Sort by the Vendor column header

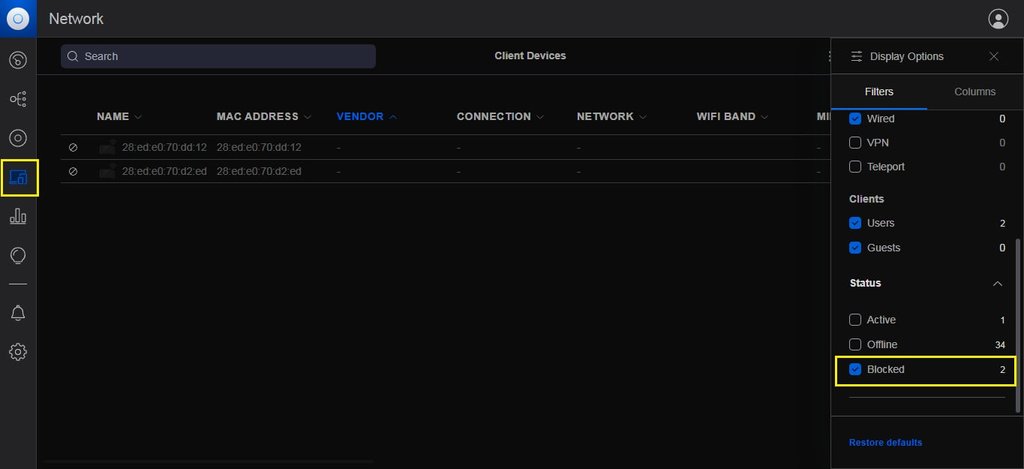click(360, 117)
